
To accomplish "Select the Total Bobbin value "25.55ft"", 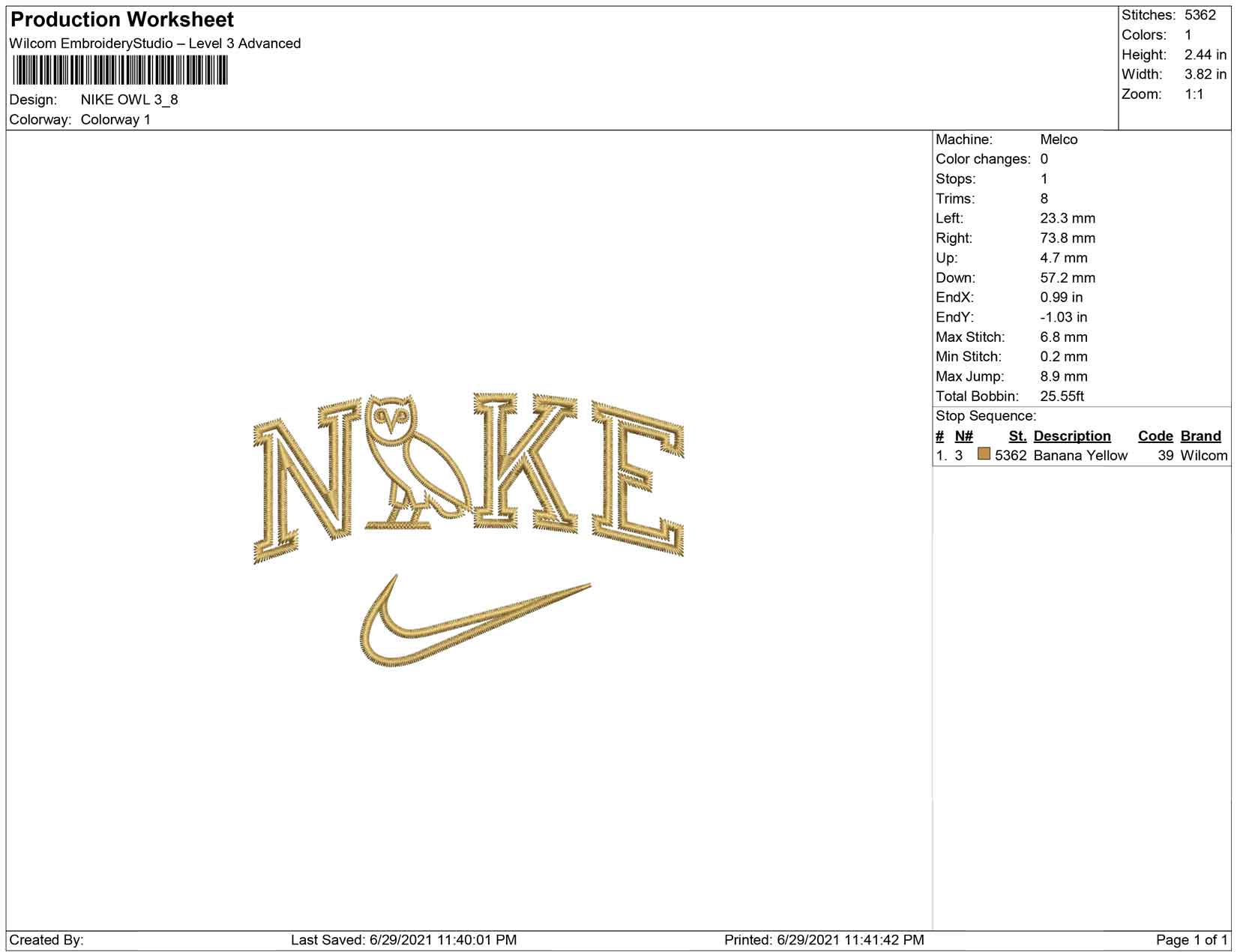I will (x=1062, y=397).
